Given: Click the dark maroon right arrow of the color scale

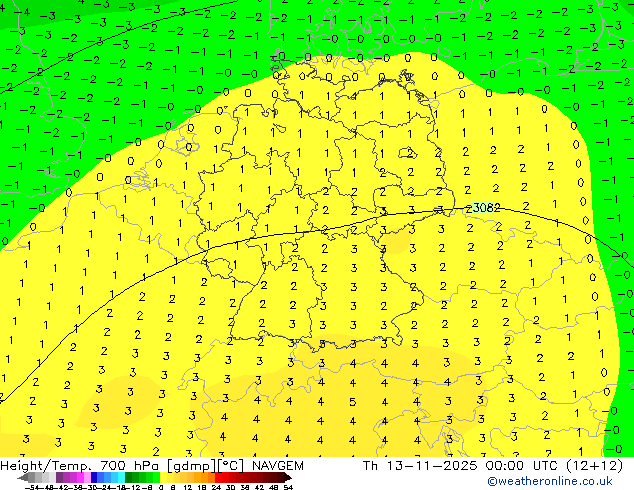Looking at the screenshot, I should (x=287, y=477).
